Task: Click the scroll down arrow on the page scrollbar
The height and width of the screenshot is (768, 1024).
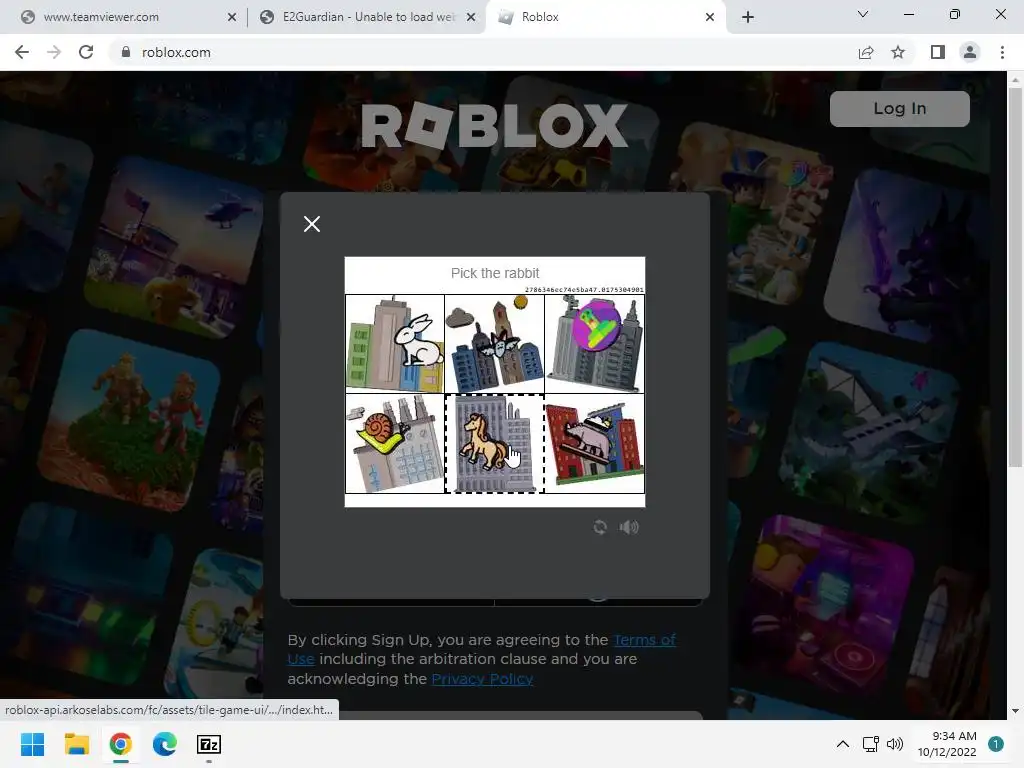Action: point(1015,711)
